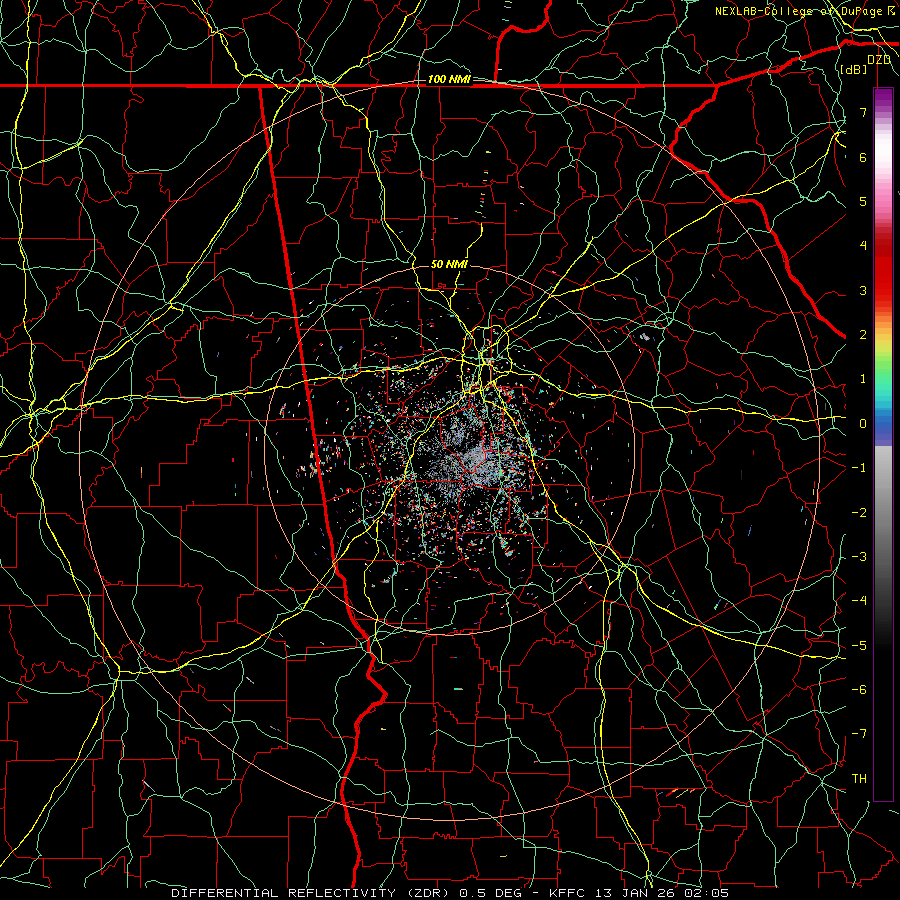Click the "KFFC" radar site identifier in the footer
This screenshot has width=900, height=900.
568,893
